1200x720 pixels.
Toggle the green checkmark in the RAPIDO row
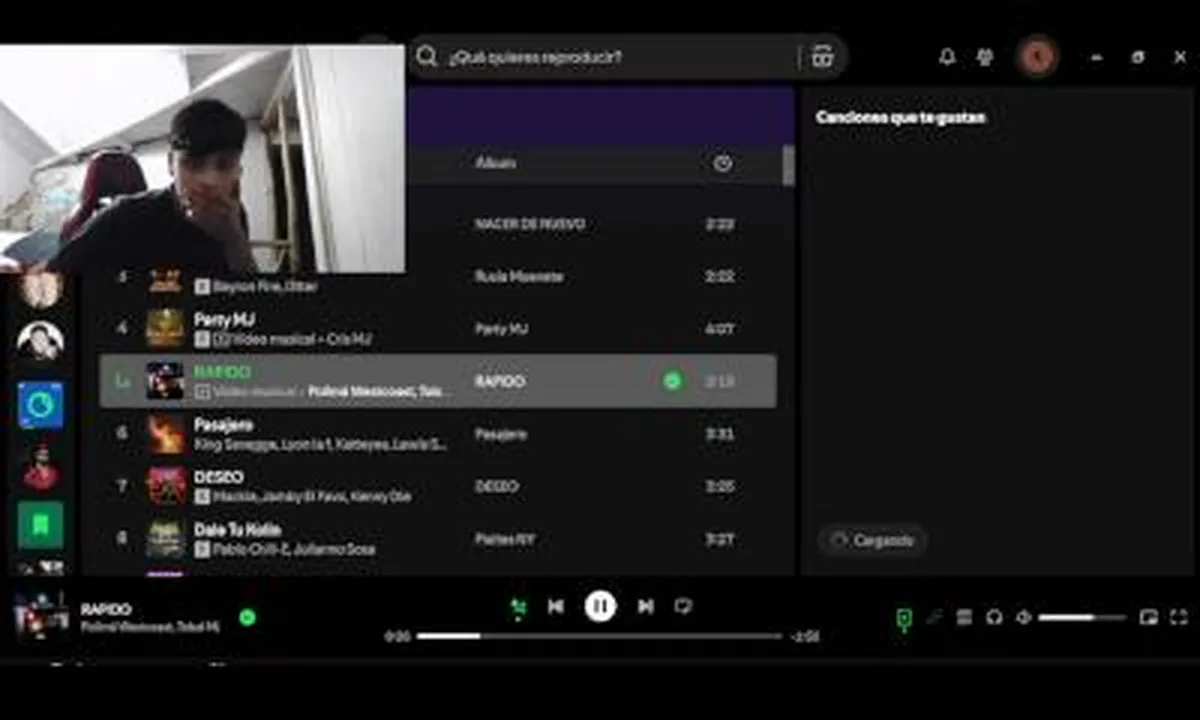[x=673, y=381]
